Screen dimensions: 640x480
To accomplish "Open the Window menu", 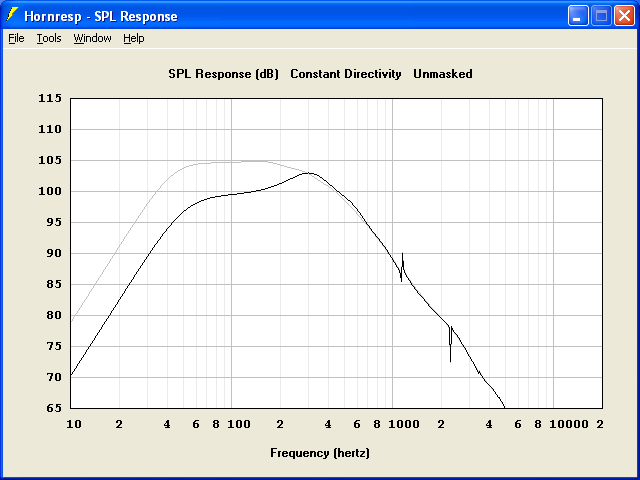I will [x=92, y=38].
